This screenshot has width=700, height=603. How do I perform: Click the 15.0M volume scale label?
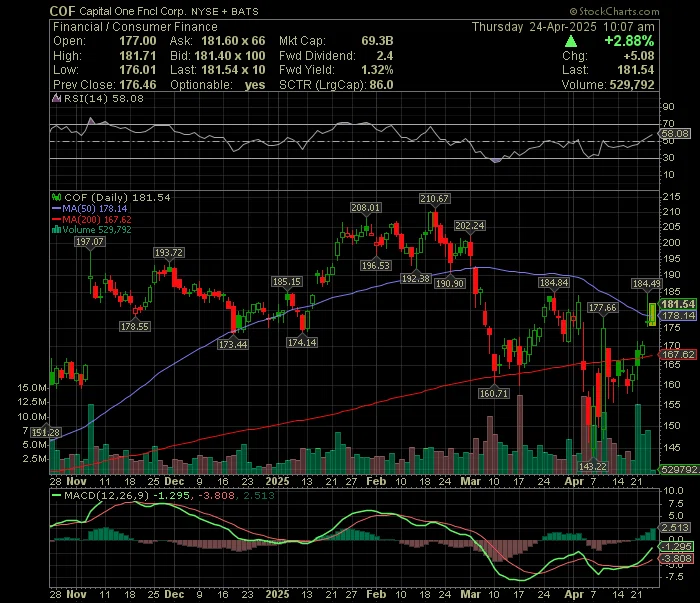tap(32, 387)
